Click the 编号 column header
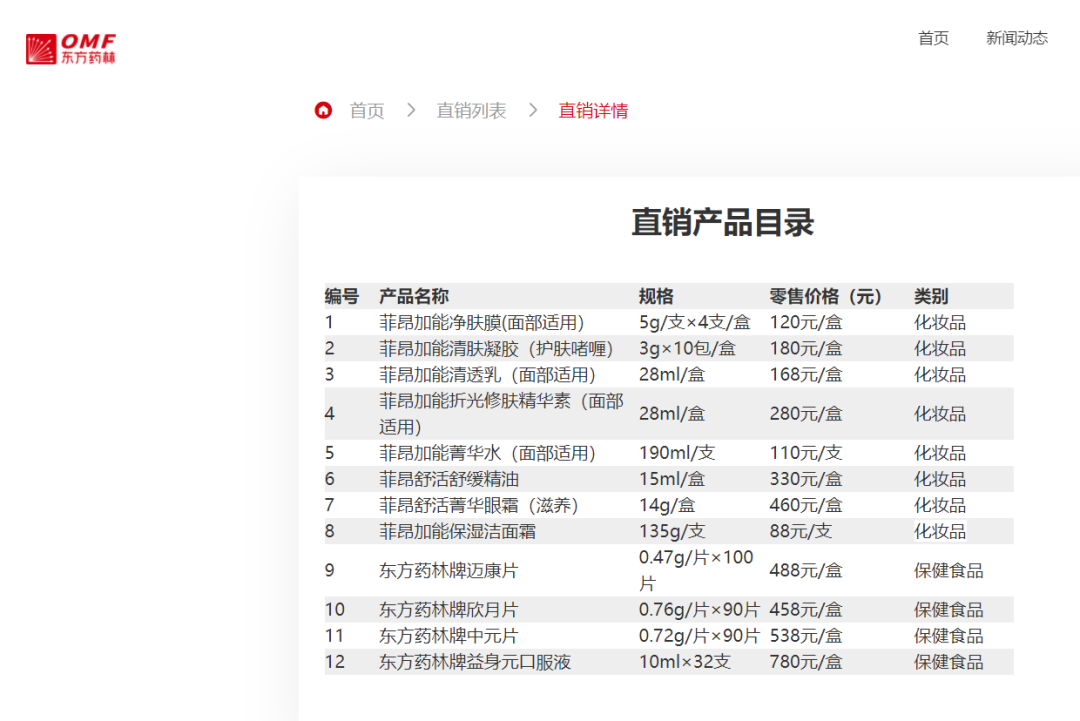 [340, 296]
